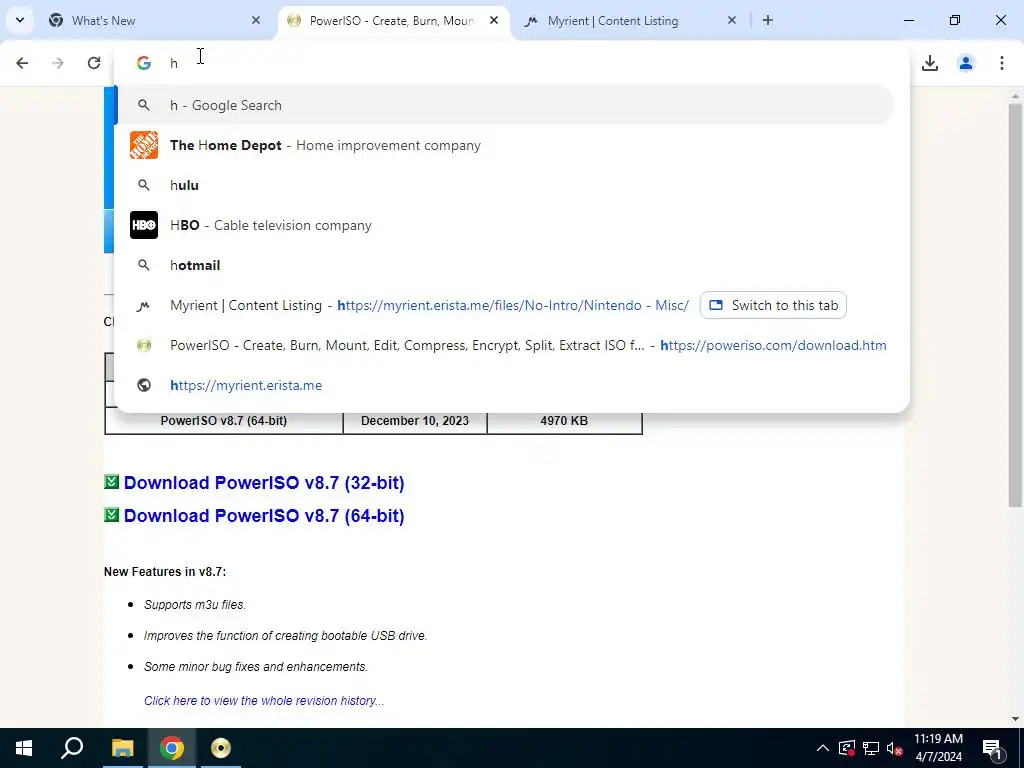Open Windows taskbar search
Image resolution: width=1024 pixels, height=768 pixels.
tap(72, 748)
